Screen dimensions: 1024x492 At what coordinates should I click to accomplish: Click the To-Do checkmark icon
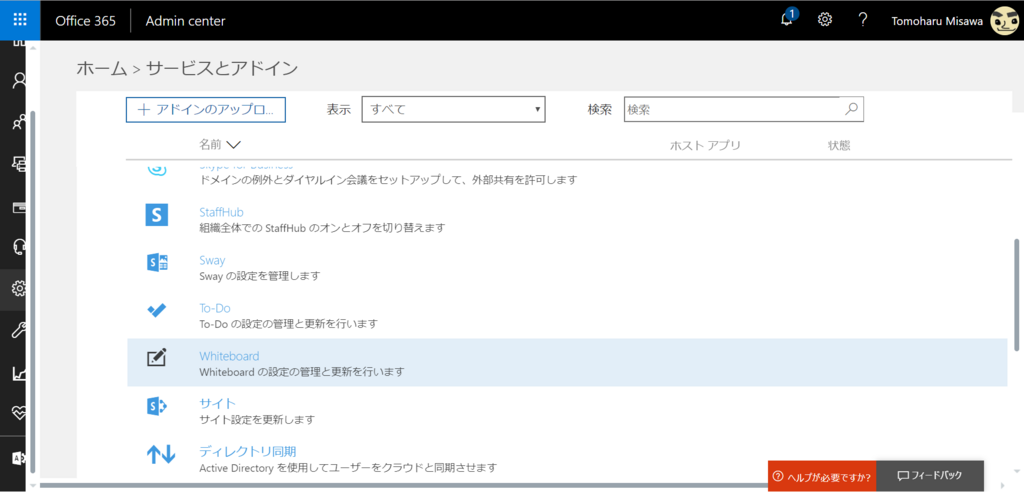pyautogui.click(x=157, y=310)
